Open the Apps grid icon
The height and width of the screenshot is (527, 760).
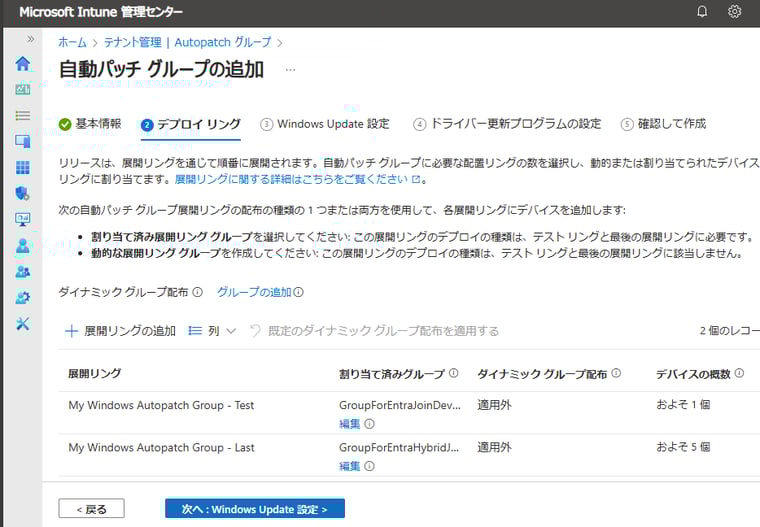point(23,167)
